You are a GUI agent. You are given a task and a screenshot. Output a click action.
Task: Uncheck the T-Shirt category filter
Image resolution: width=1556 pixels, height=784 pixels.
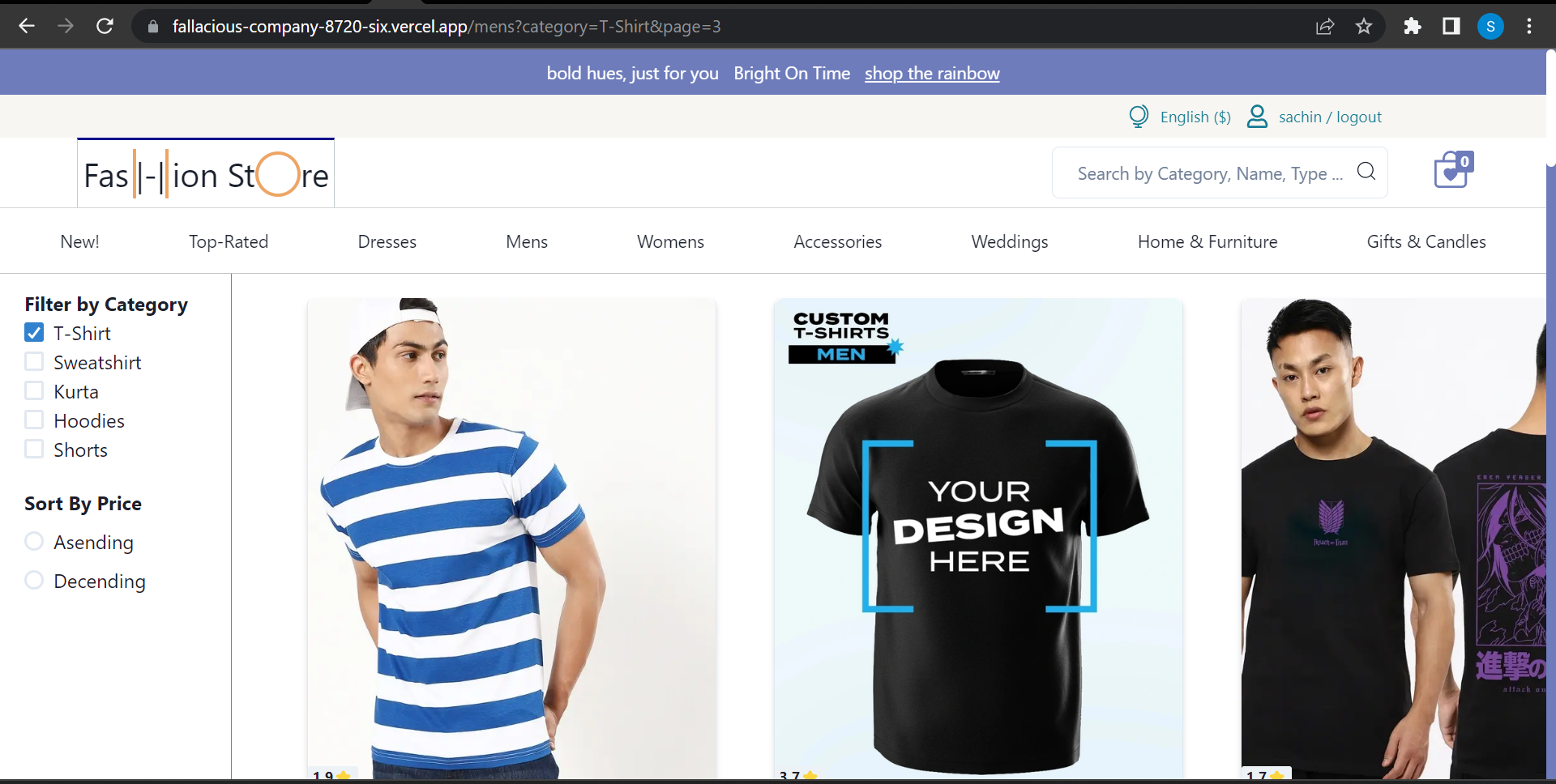[34, 333]
